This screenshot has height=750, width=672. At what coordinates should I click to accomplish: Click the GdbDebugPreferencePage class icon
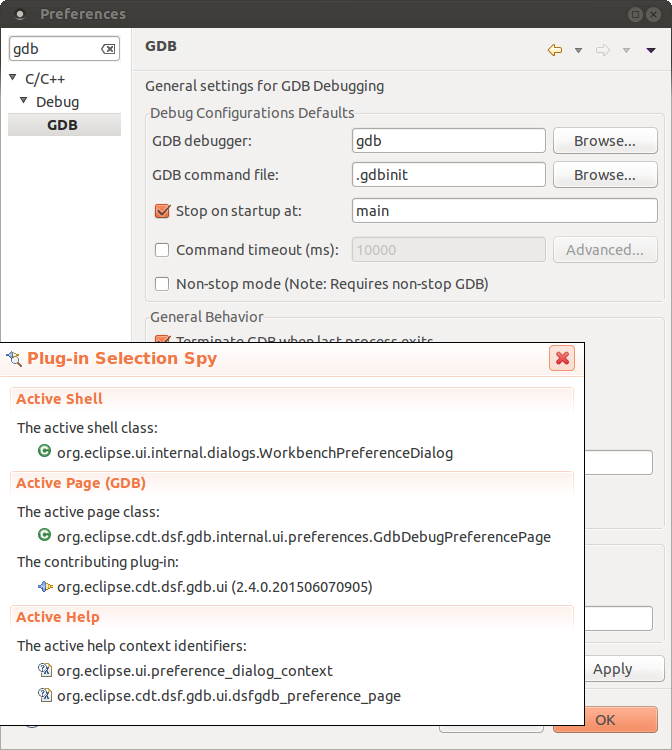click(x=44, y=536)
